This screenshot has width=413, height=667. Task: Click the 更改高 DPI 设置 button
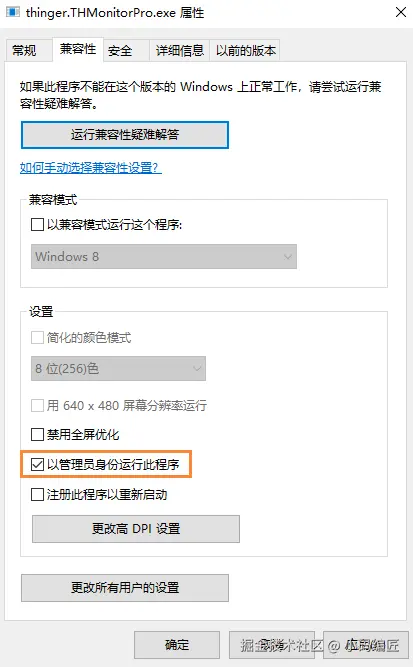(136, 529)
